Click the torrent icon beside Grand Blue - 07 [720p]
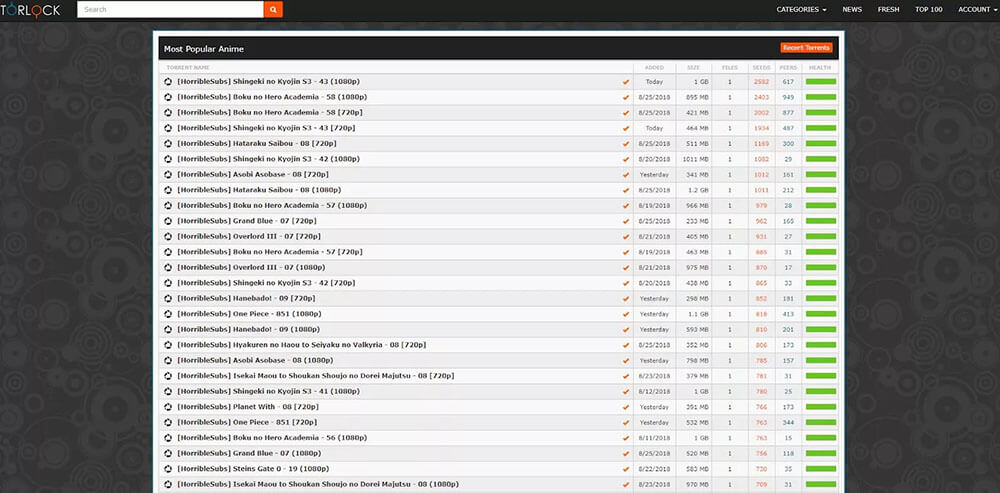 point(168,221)
